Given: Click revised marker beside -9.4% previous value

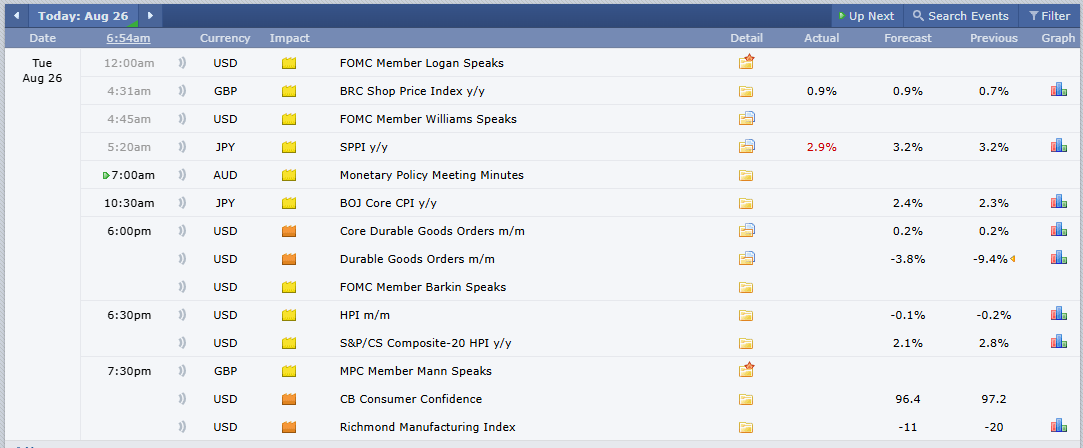Looking at the screenshot, I should click(1013, 259).
